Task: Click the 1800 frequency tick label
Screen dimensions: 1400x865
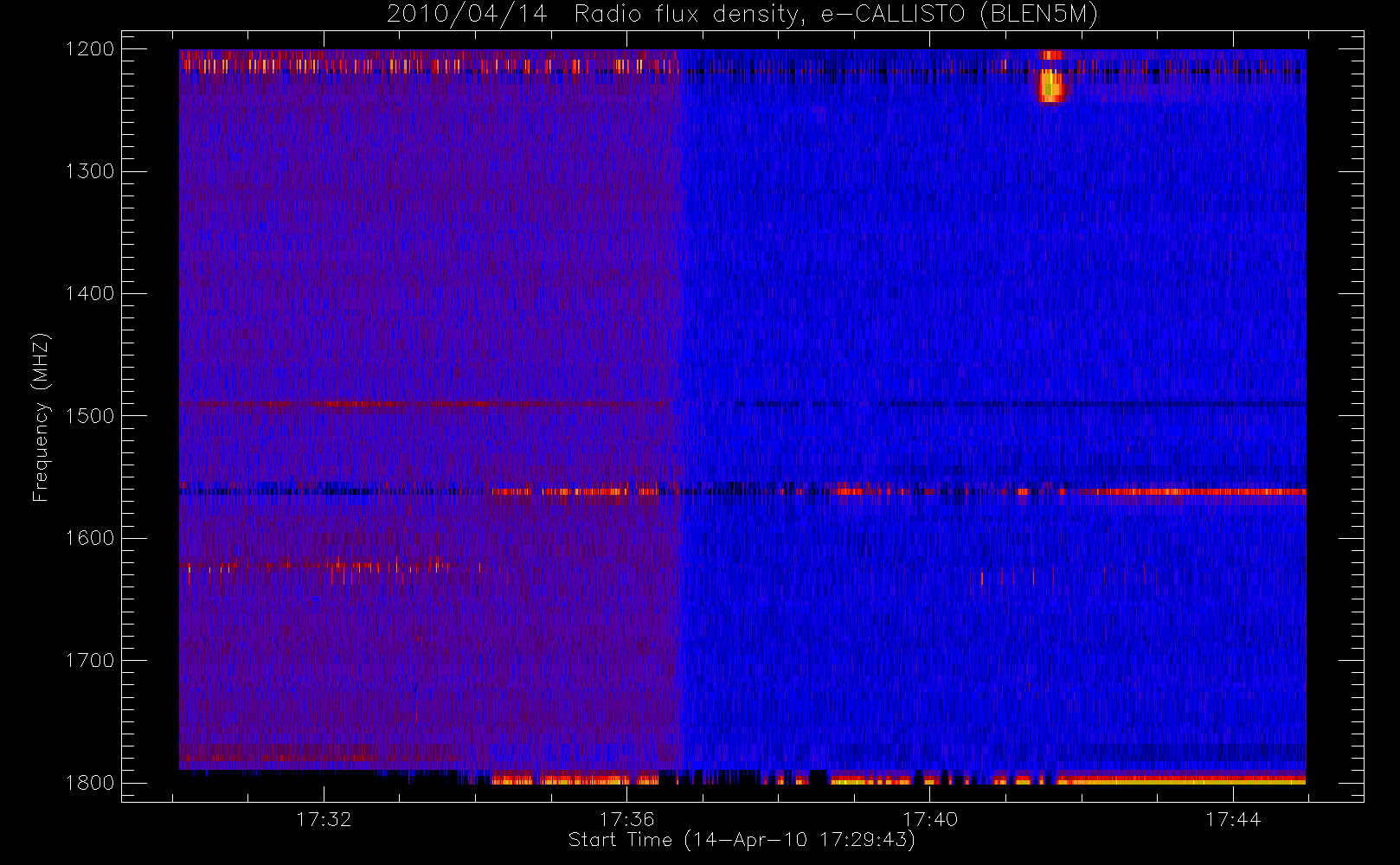Action: point(90,783)
